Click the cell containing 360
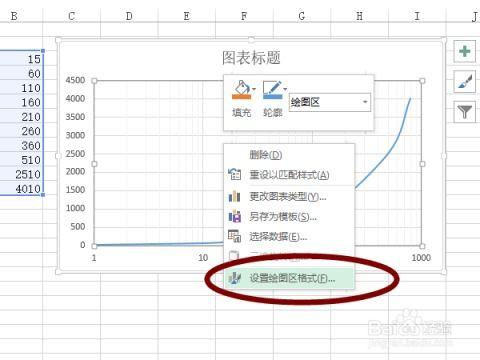The width and height of the screenshot is (480, 360). pos(21,145)
